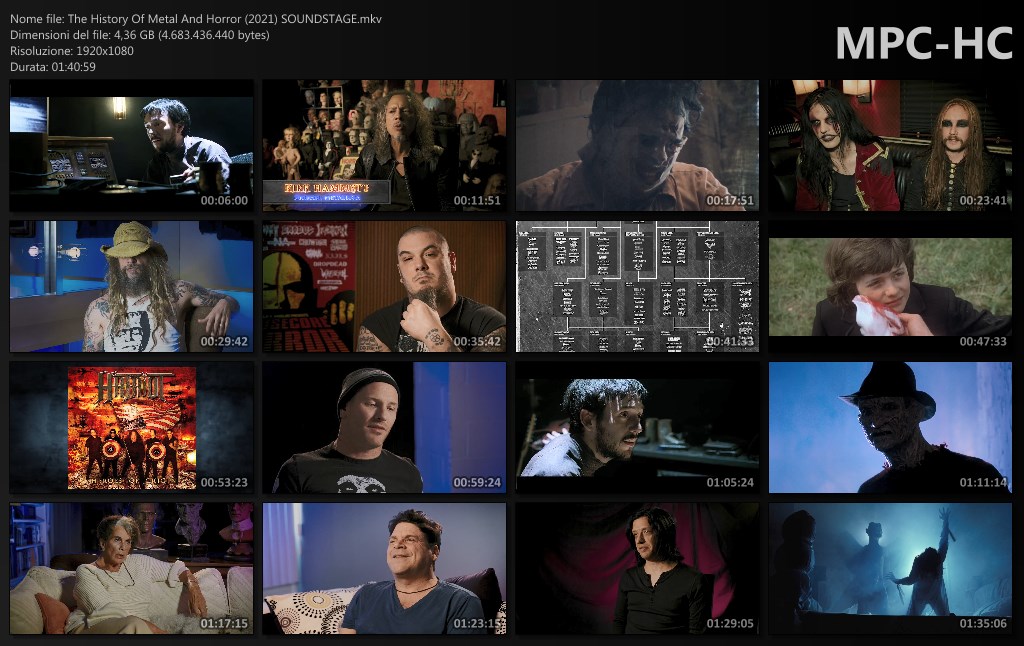
Task: Click the frame at 01:05:24
Action: (x=637, y=427)
